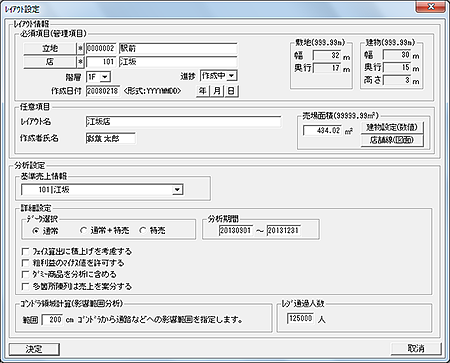
Task: Click the 分析期間 end date 20131231
Action: 283,231
